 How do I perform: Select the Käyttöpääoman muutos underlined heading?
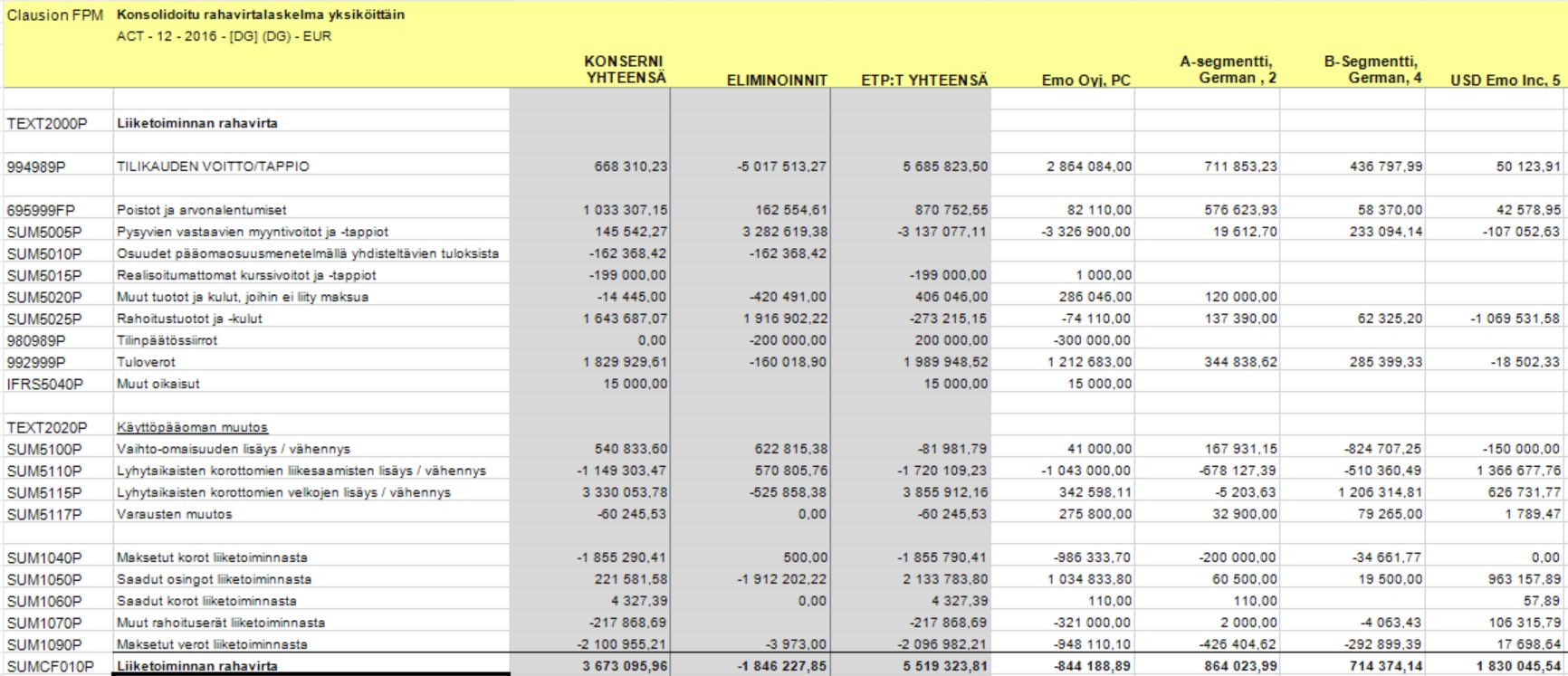192,427
